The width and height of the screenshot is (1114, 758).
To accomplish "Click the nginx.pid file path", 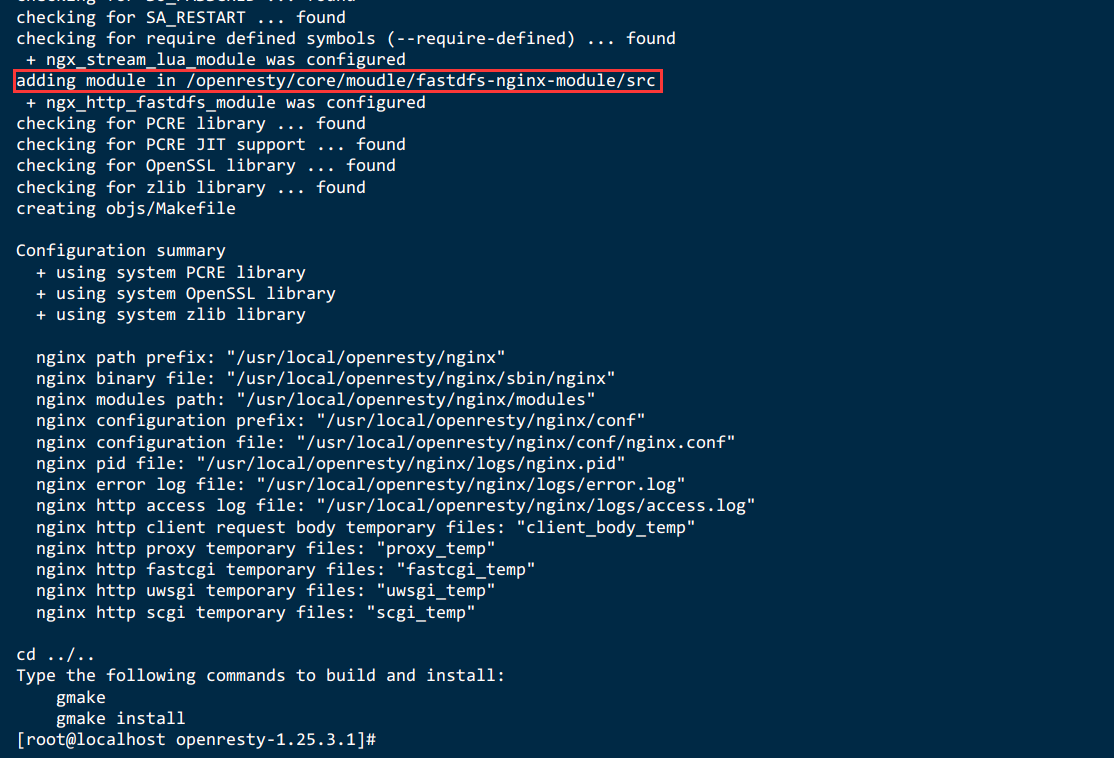I will [x=411, y=464].
